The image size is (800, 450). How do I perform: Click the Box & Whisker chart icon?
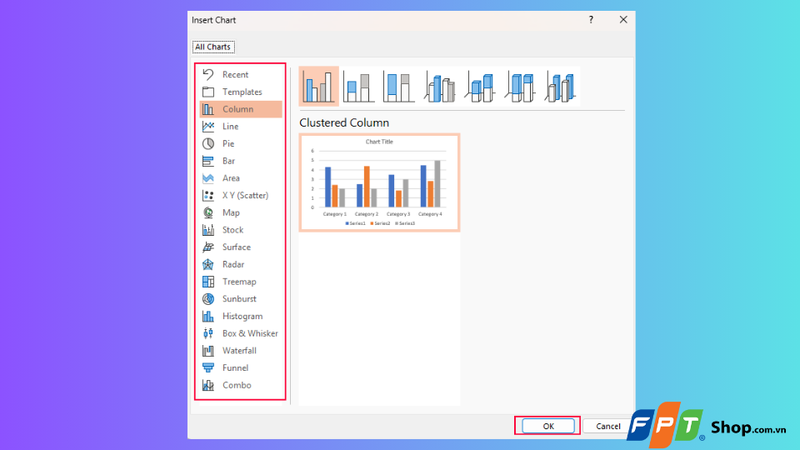pyautogui.click(x=208, y=333)
